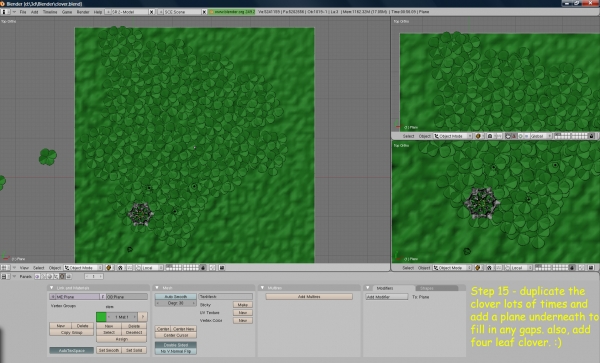Open the File menu

[x=23, y=12]
